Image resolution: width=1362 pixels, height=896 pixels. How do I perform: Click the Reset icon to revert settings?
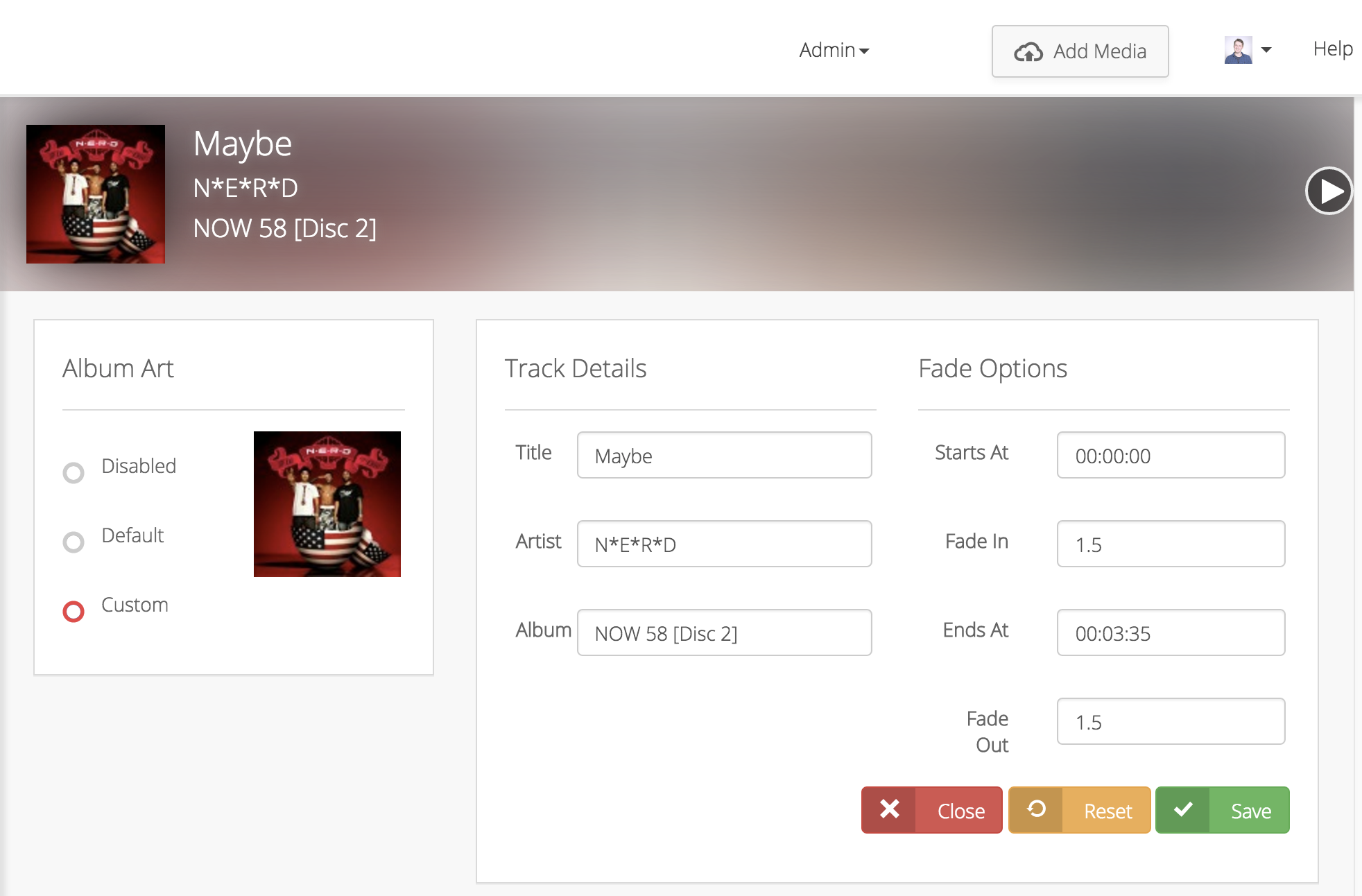point(1036,810)
